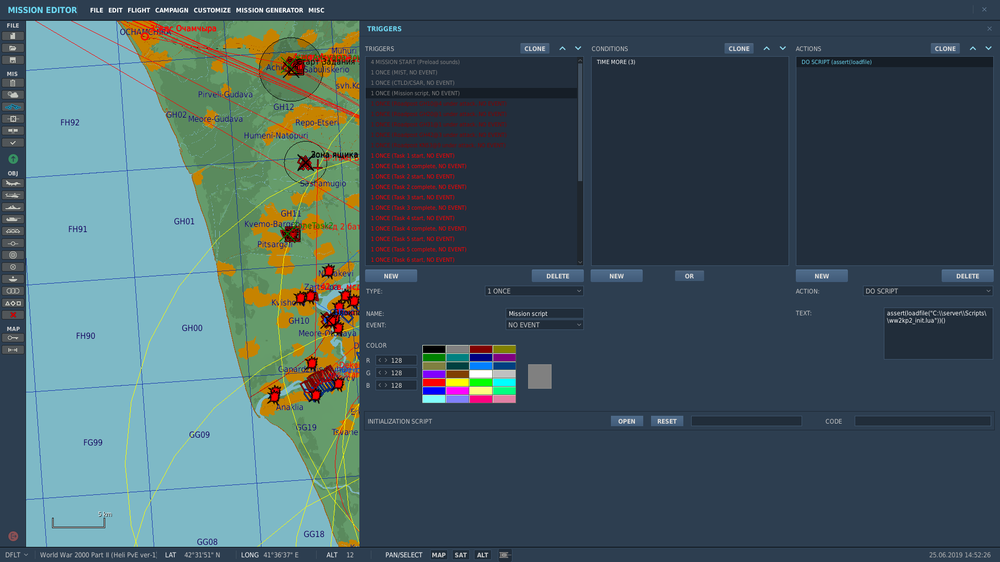Click the NEW button under the triggers list
1000x562 pixels.
pyautogui.click(x=391, y=276)
